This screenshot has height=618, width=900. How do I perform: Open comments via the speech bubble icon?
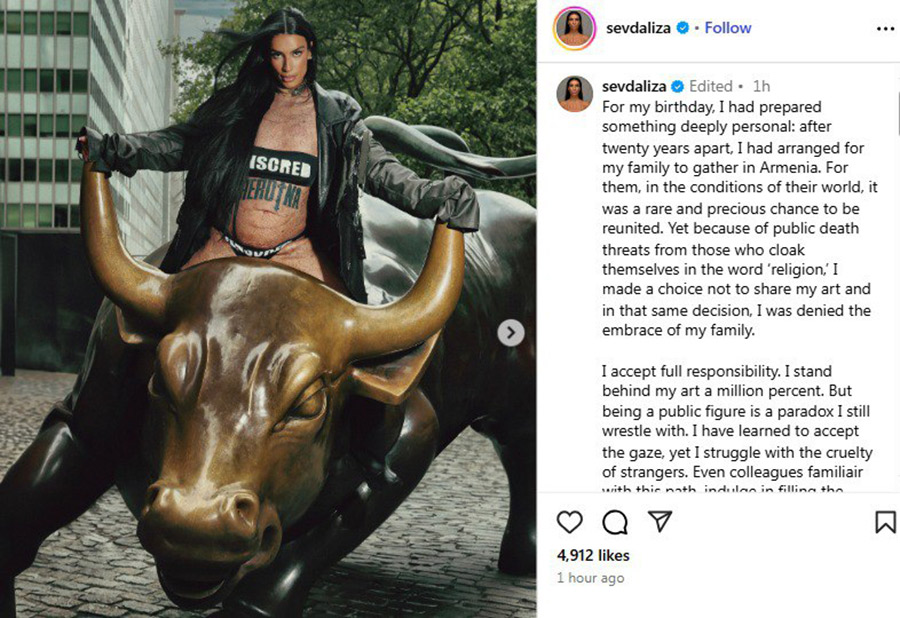tap(615, 522)
